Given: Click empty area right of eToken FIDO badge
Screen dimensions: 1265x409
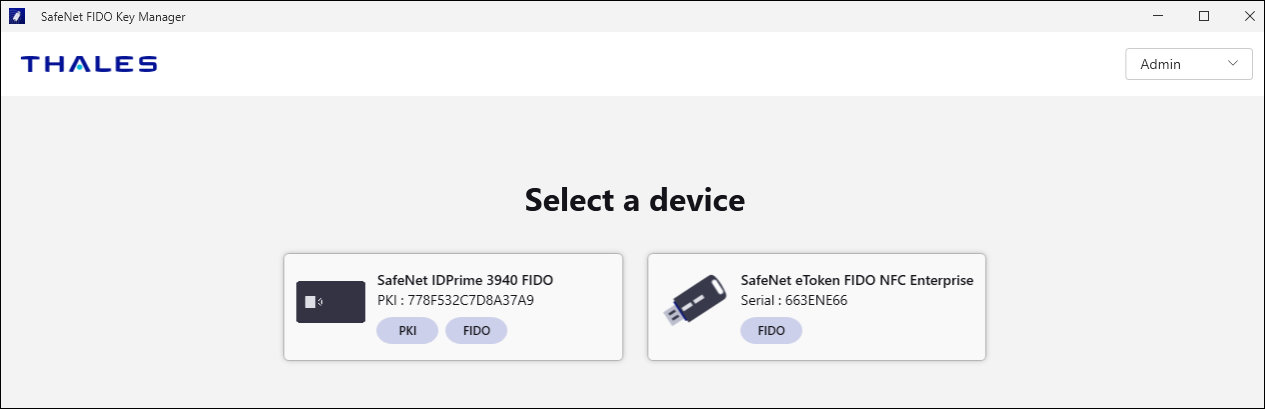Looking at the screenshot, I should click(x=890, y=331).
